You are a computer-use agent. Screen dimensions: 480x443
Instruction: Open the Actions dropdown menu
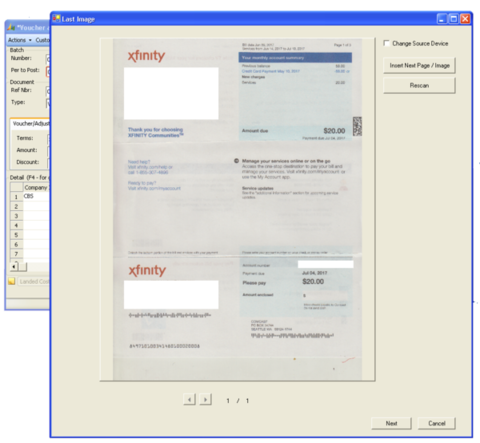coord(20,40)
